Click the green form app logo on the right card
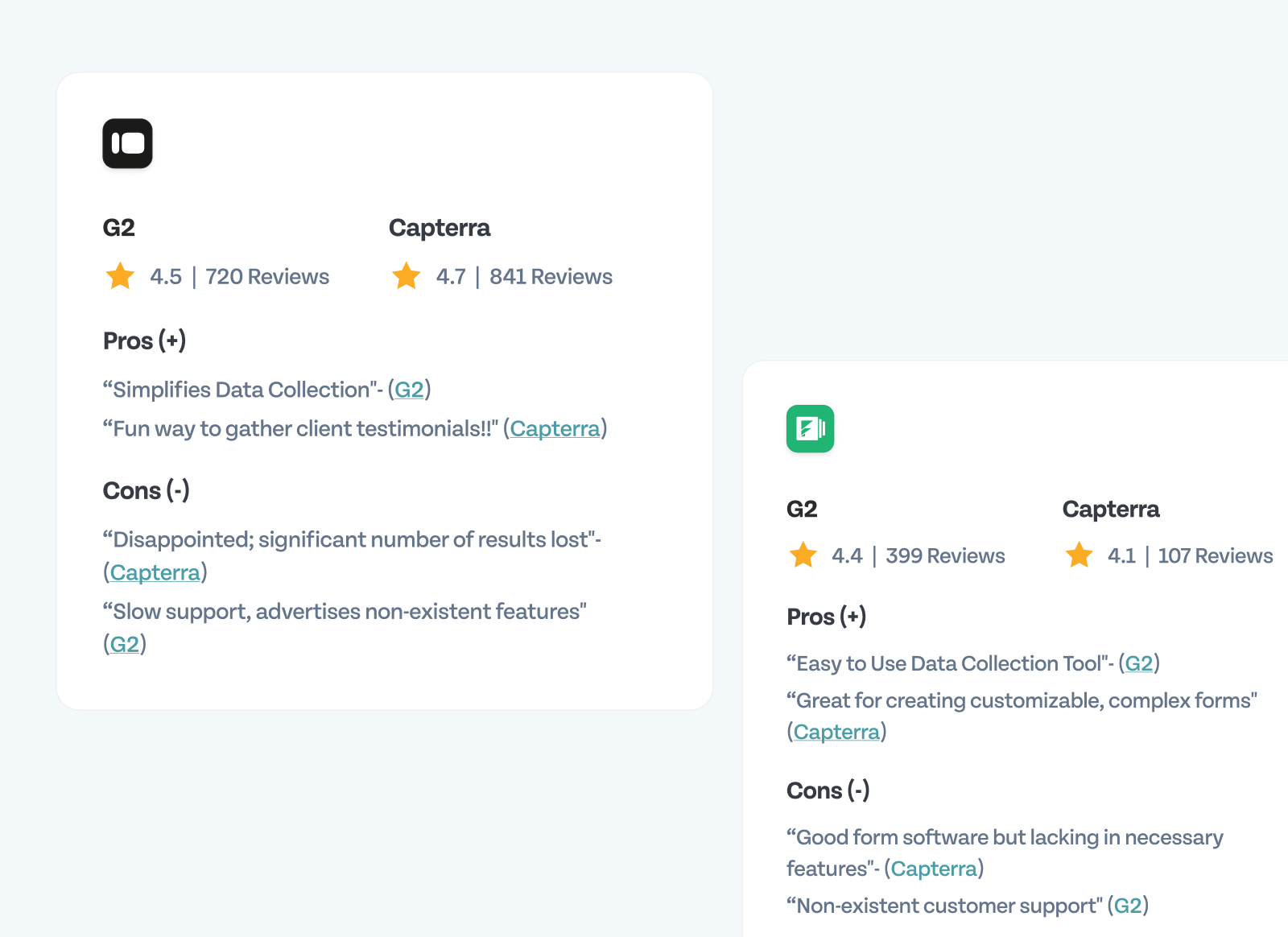Image resolution: width=1288 pixels, height=937 pixels. 810,429
